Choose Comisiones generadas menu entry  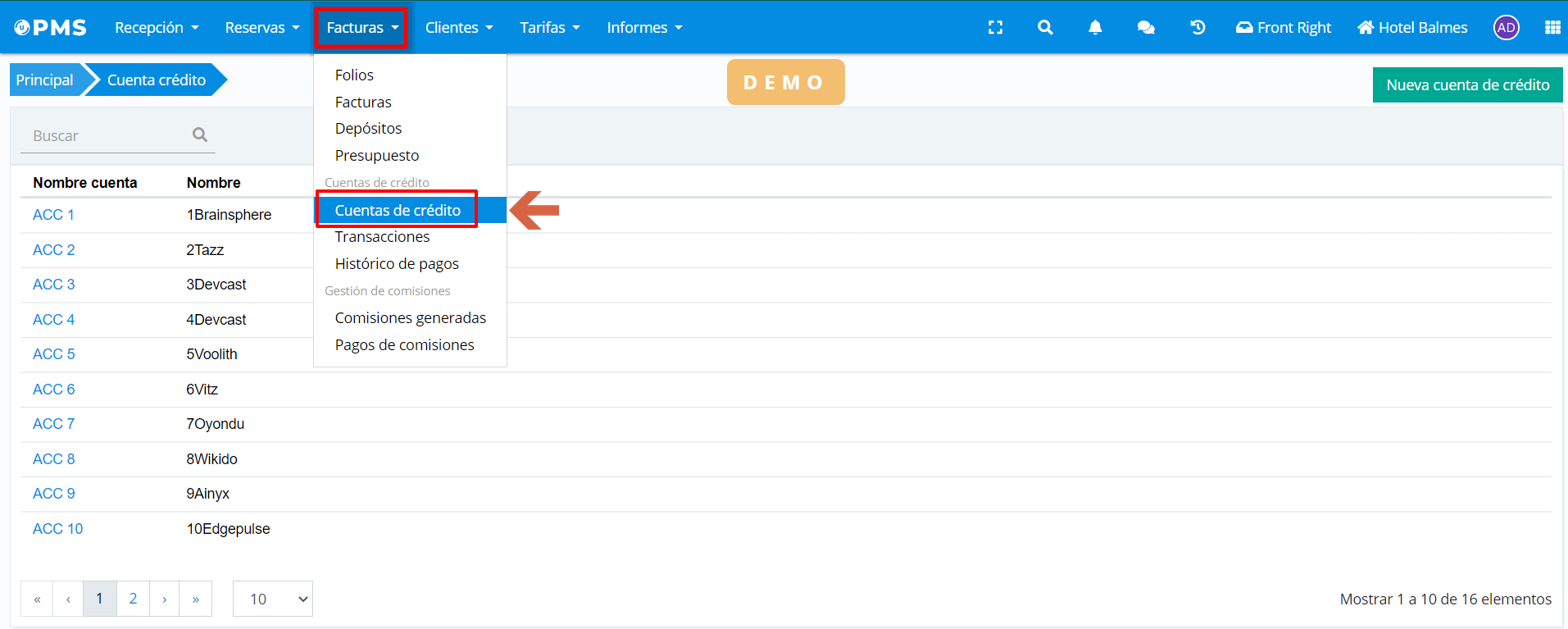tap(410, 318)
